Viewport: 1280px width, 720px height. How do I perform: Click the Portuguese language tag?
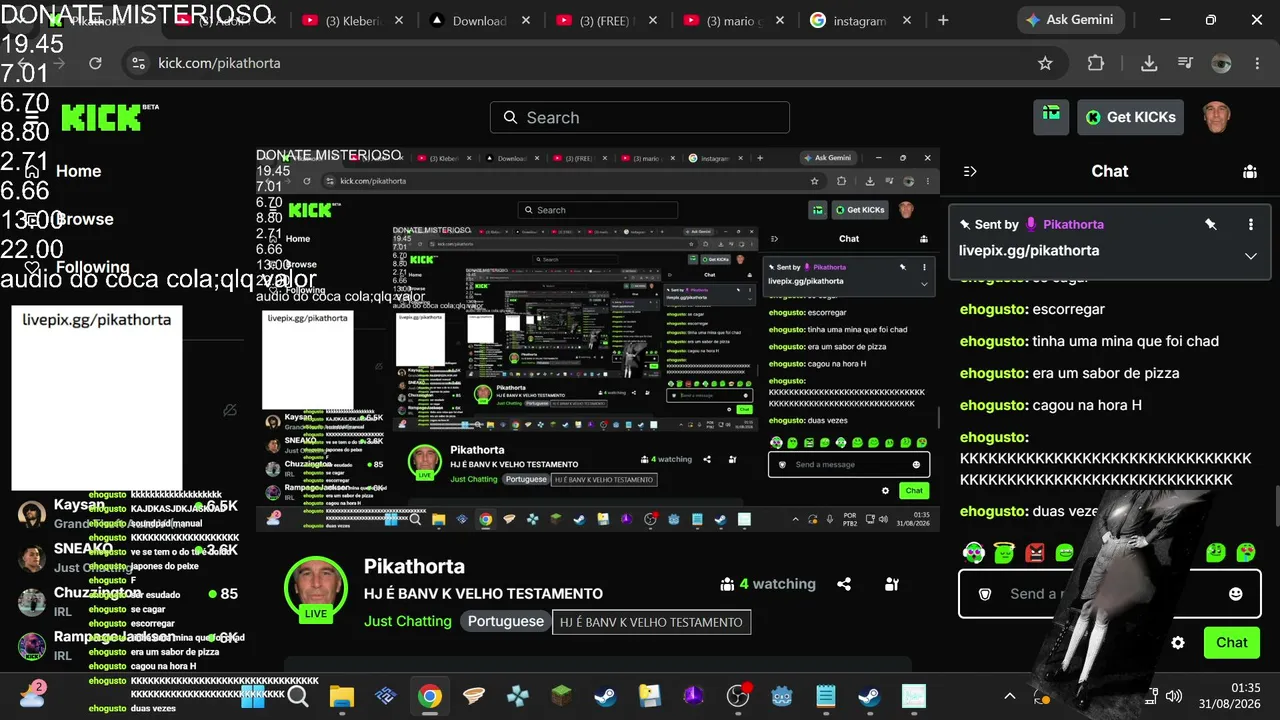pos(506,621)
